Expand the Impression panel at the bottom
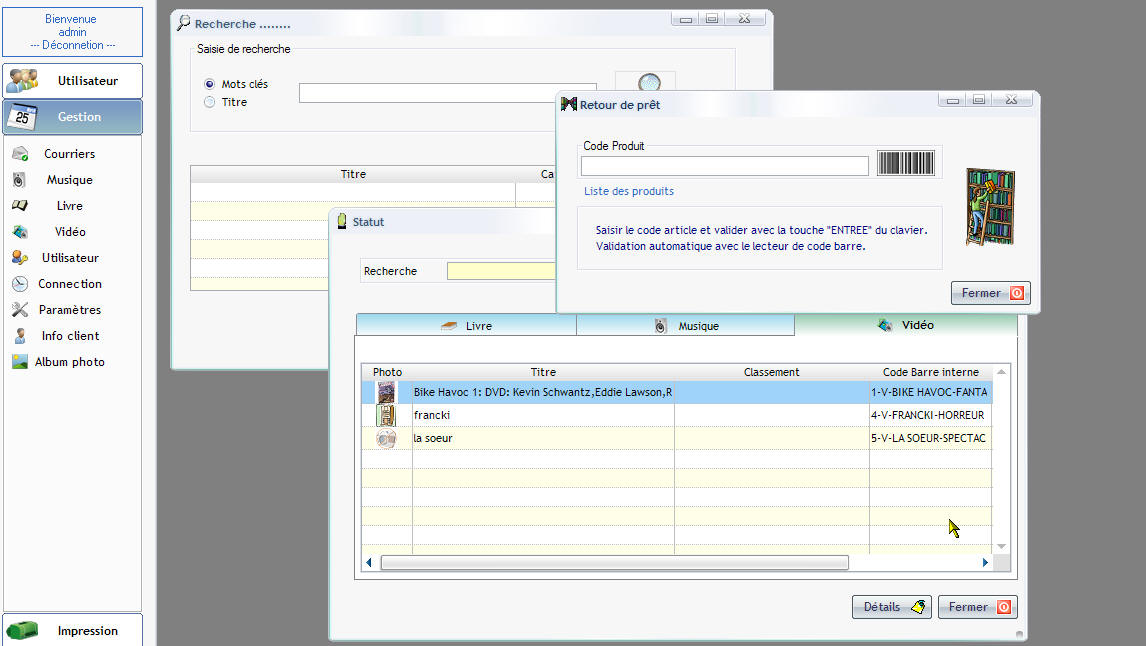Viewport: 1146px width, 646px height. pos(73,631)
